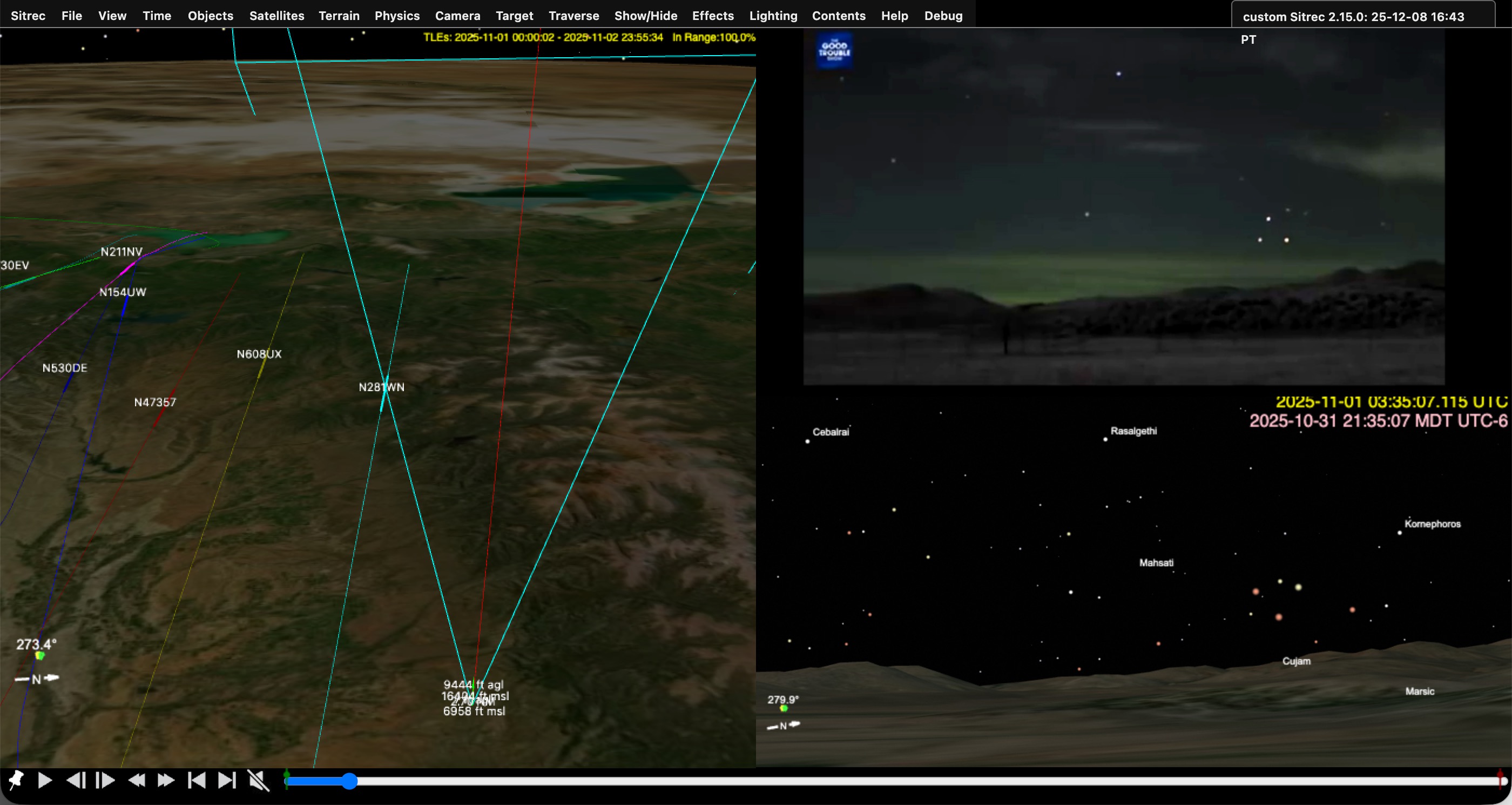Fast forward the playback

click(166, 780)
